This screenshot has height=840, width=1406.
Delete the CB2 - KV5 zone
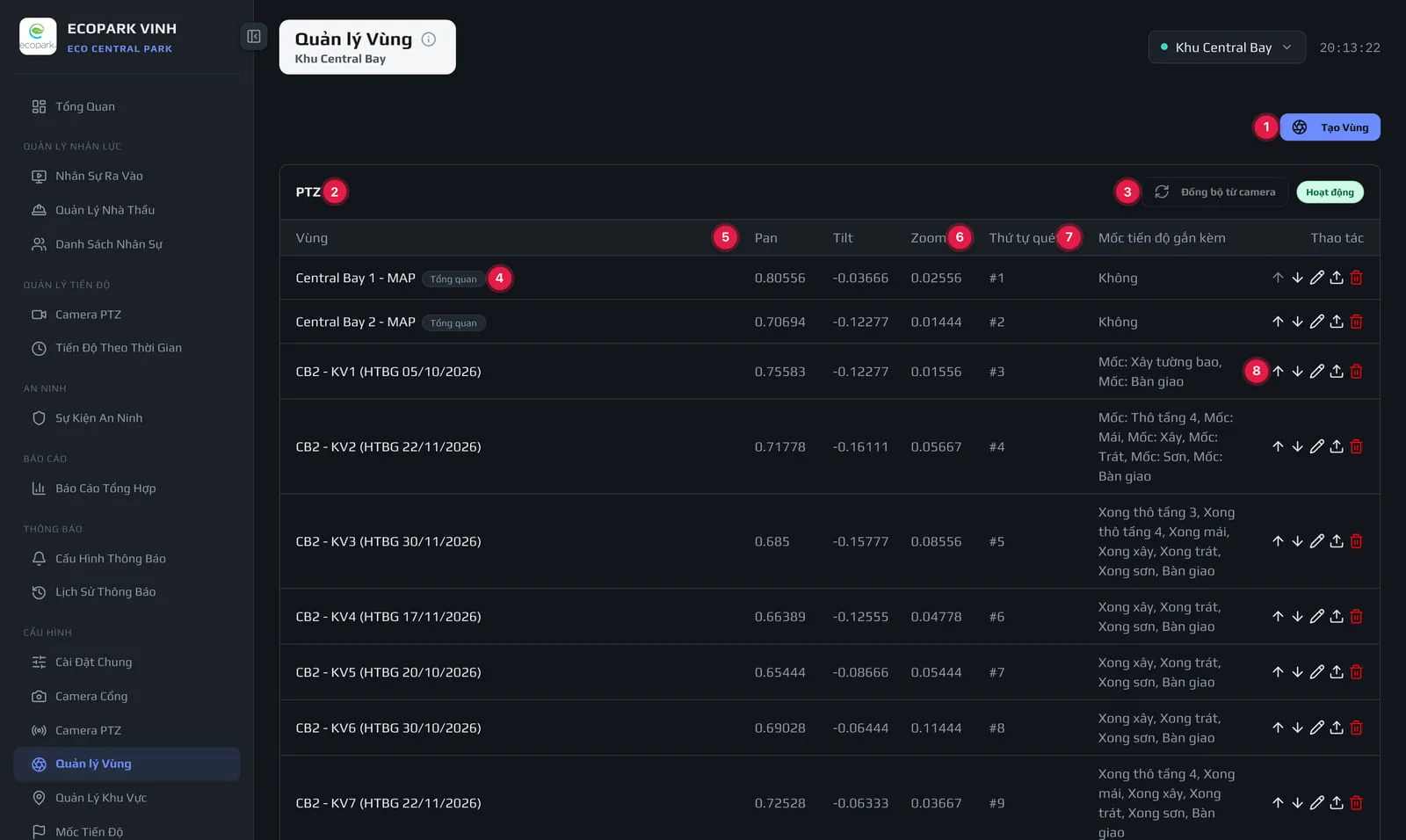coord(1356,672)
